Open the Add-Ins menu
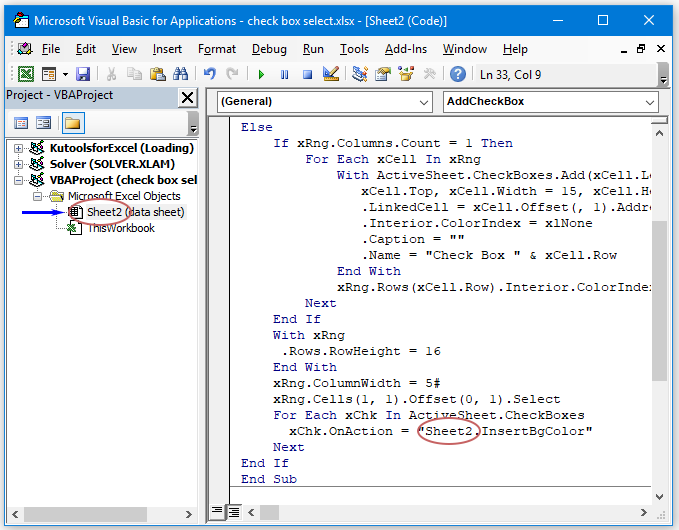This screenshot has width=679, height=530. [406, 49]
